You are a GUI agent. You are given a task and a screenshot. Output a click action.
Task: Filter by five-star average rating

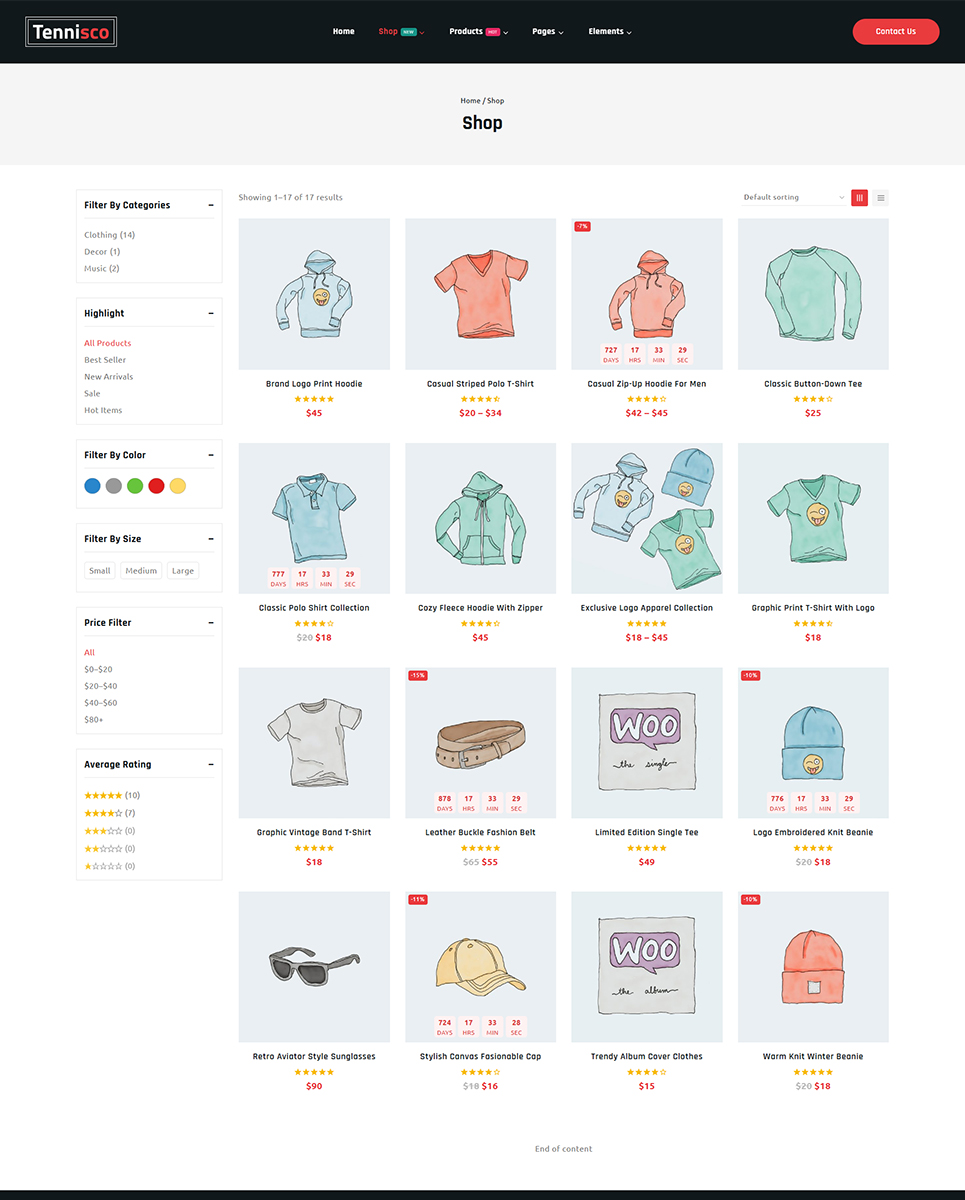point(112,795)
